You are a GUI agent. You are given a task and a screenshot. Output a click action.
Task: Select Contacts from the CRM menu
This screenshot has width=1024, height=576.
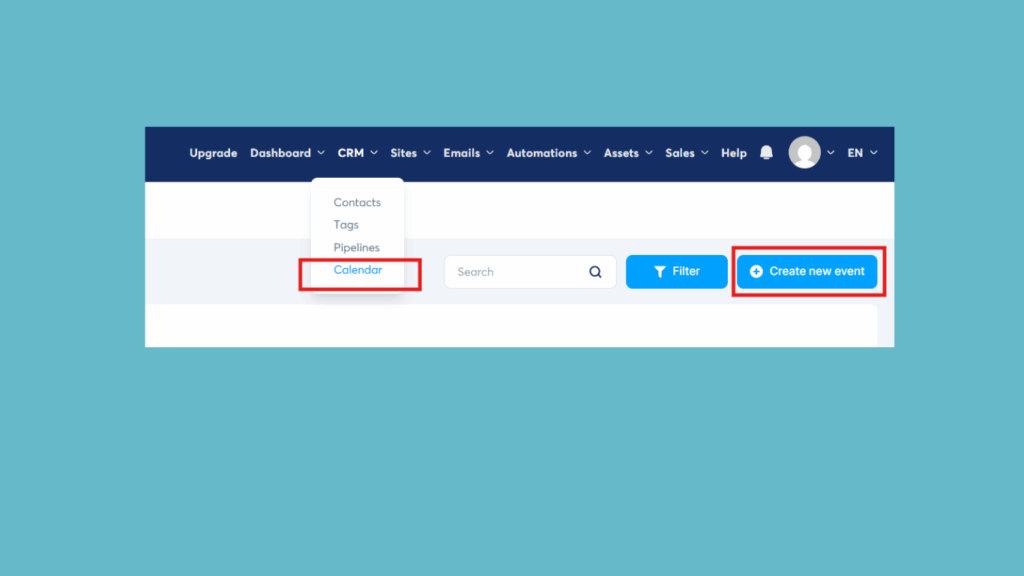pyautogui.click(x=356, y=202)
